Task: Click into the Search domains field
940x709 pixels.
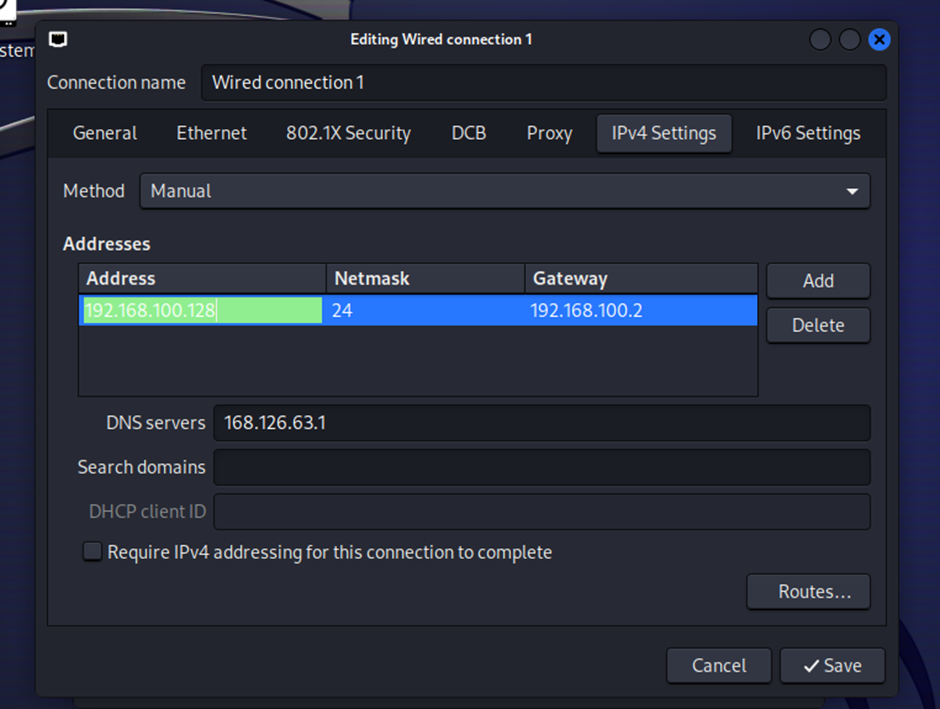Action: point(542,467)
